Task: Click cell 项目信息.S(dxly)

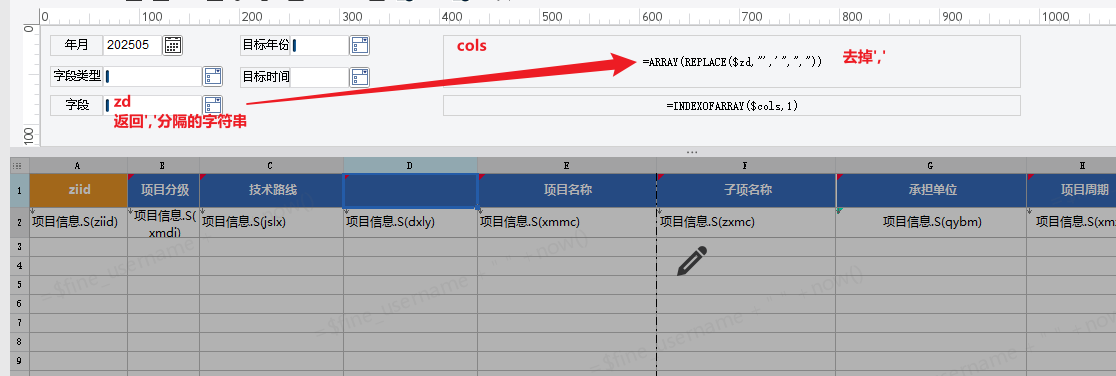Action: pyautogui.click(x=410, y=222)
